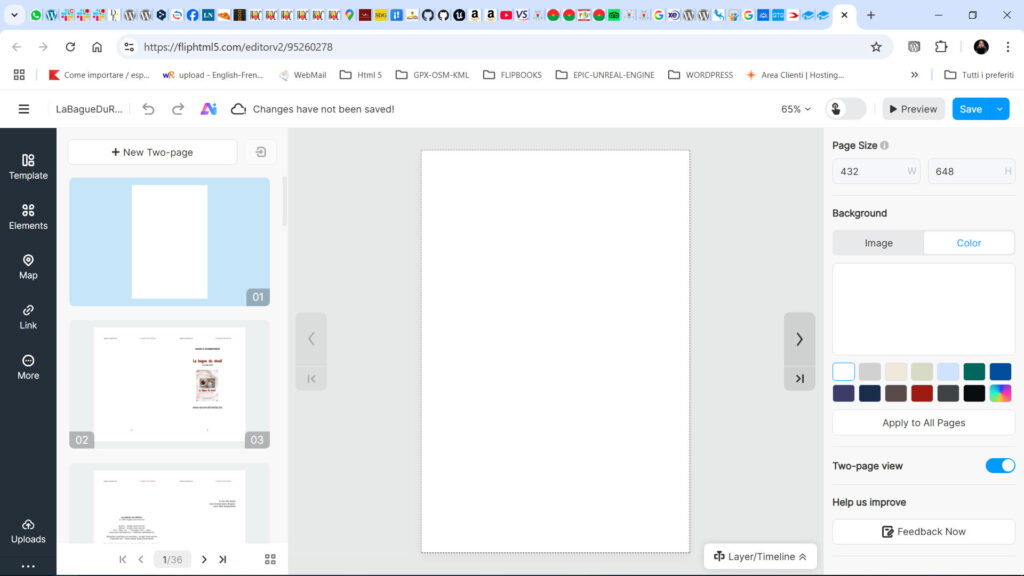Click the Preview button
The width and height of the screenshot is (1024, 576).
(913, 109)
